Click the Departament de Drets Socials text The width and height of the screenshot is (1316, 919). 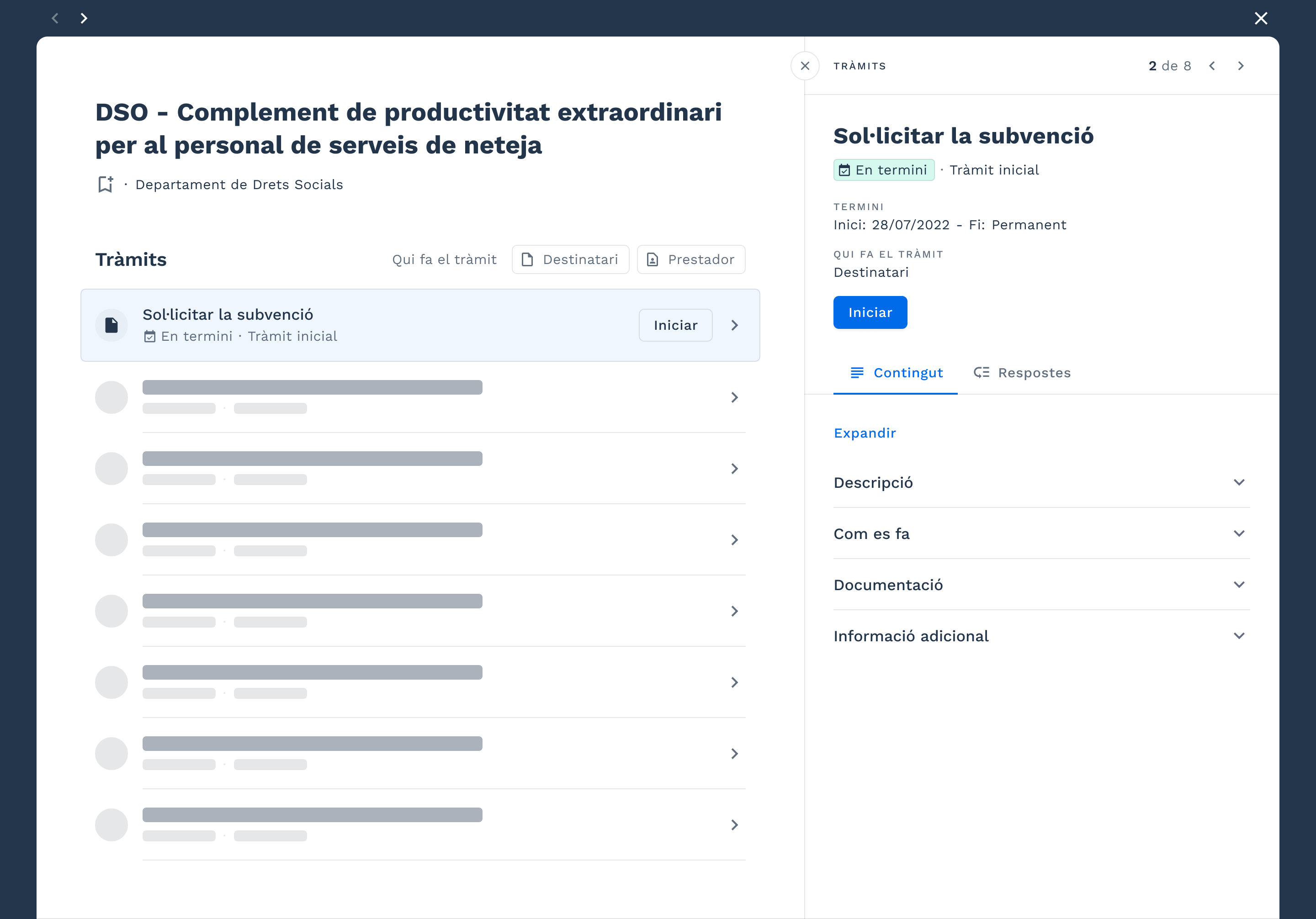[239, 185]
